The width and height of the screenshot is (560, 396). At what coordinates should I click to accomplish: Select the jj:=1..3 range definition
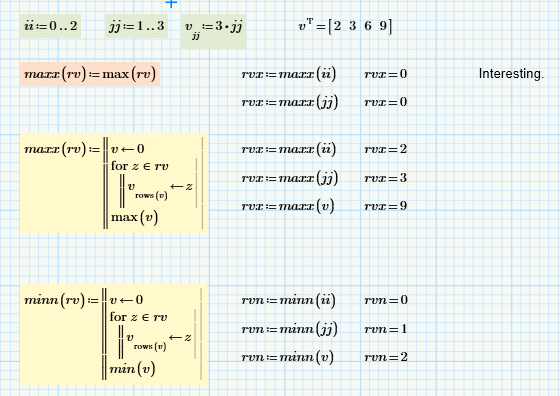tap(136, 26)
